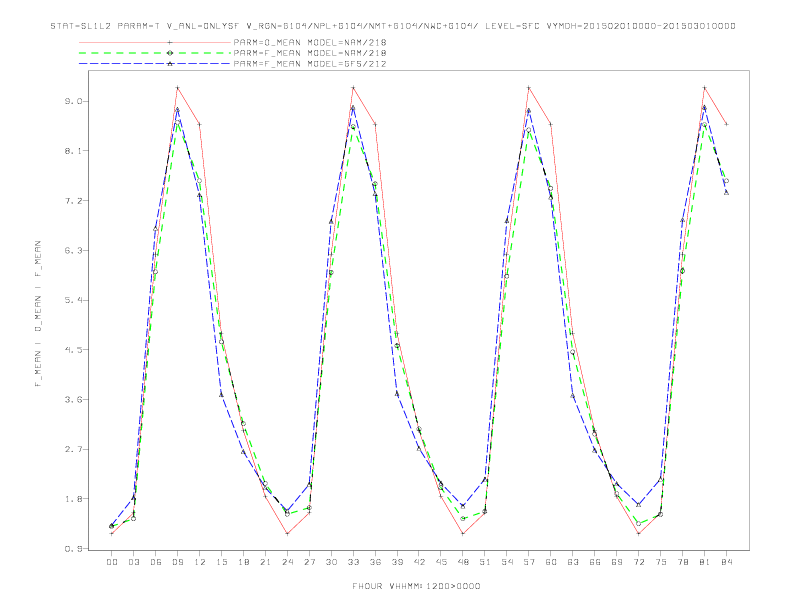Image resolution: width=792 pixels, height=612 pixels.
Task: Click x-axis tick label 63
Action: click(x=573, y=562)
